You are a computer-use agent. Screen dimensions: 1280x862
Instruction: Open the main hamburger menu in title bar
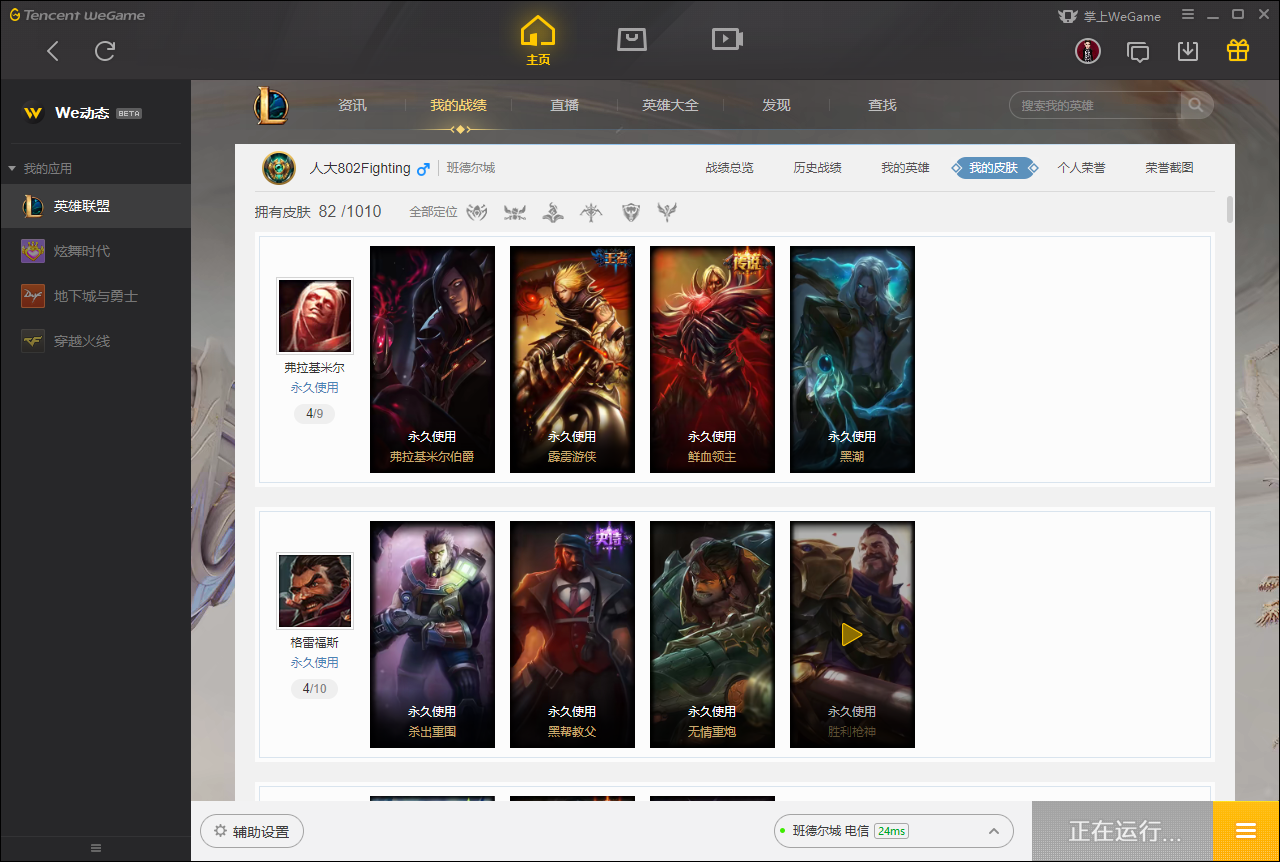point(1187,15)
